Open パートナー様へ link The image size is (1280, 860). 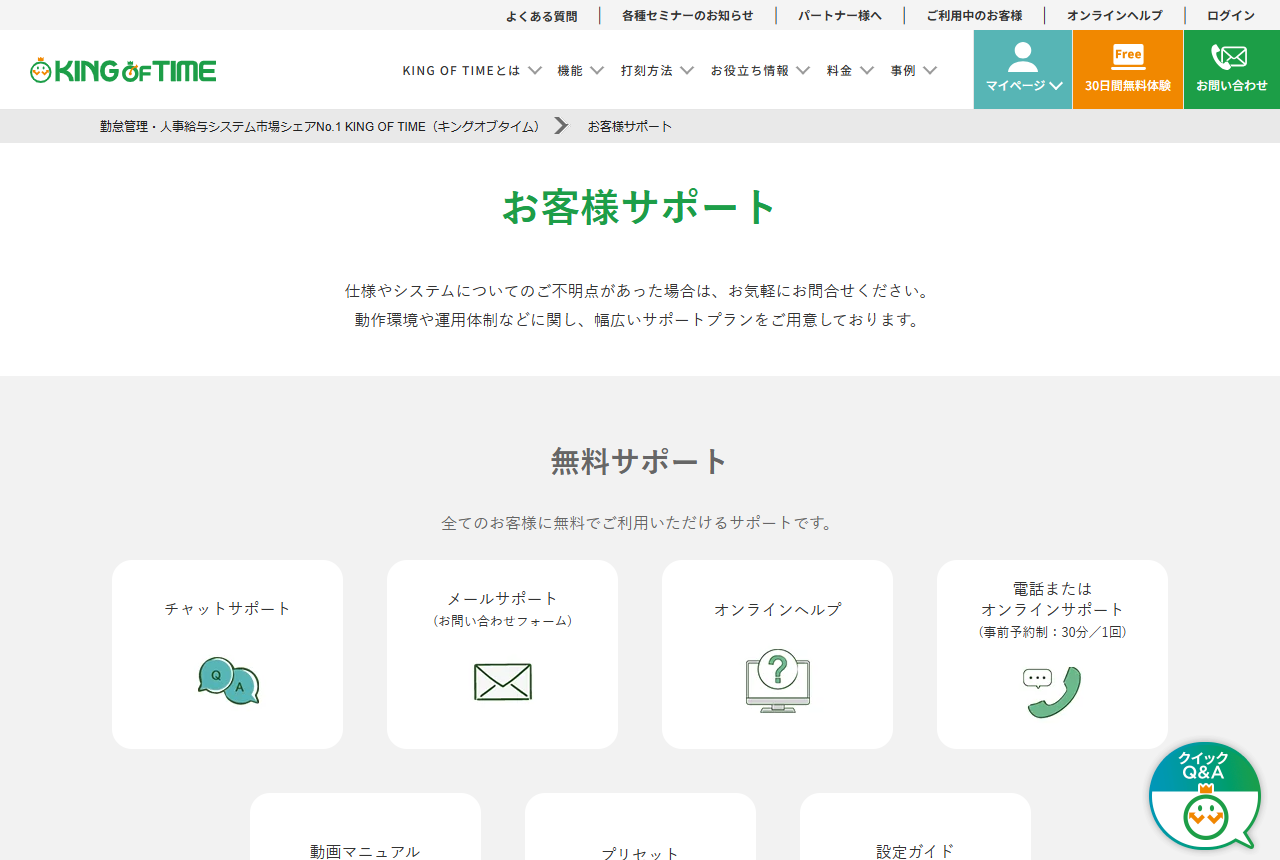pos(840,16)
